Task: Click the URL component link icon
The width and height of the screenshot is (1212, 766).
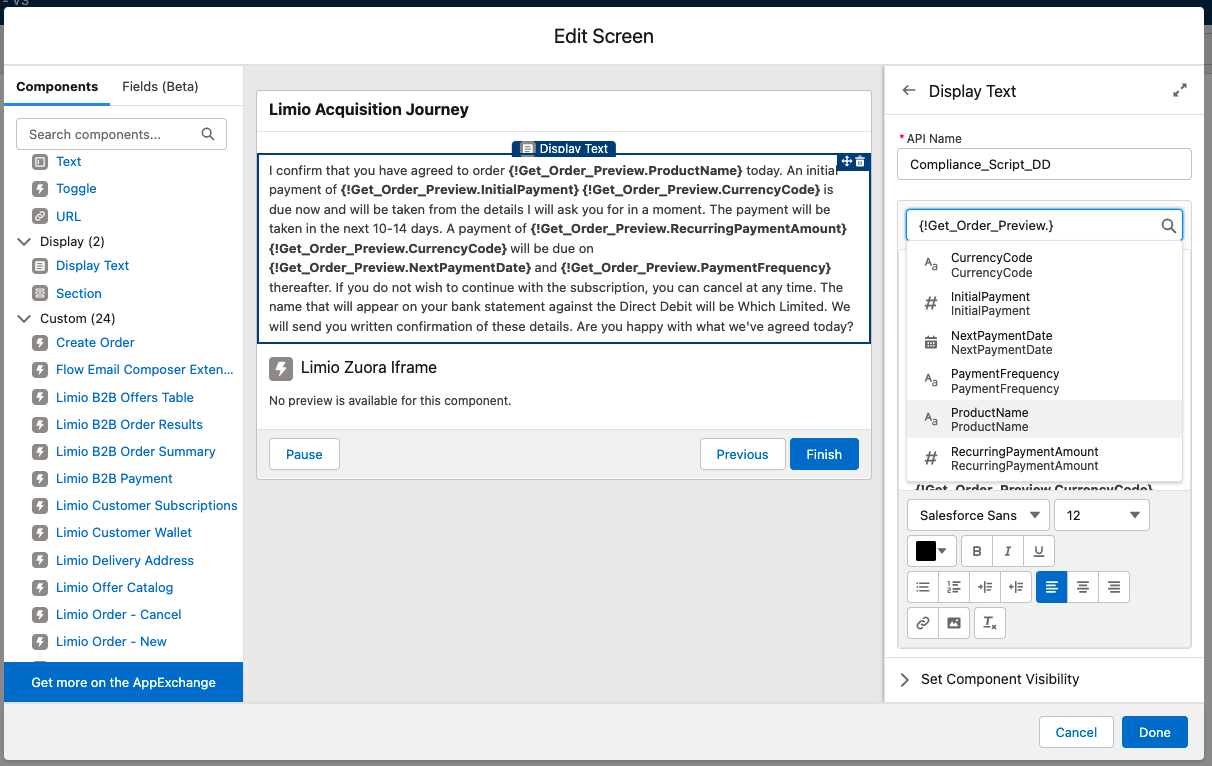Action: pos(40,216)
